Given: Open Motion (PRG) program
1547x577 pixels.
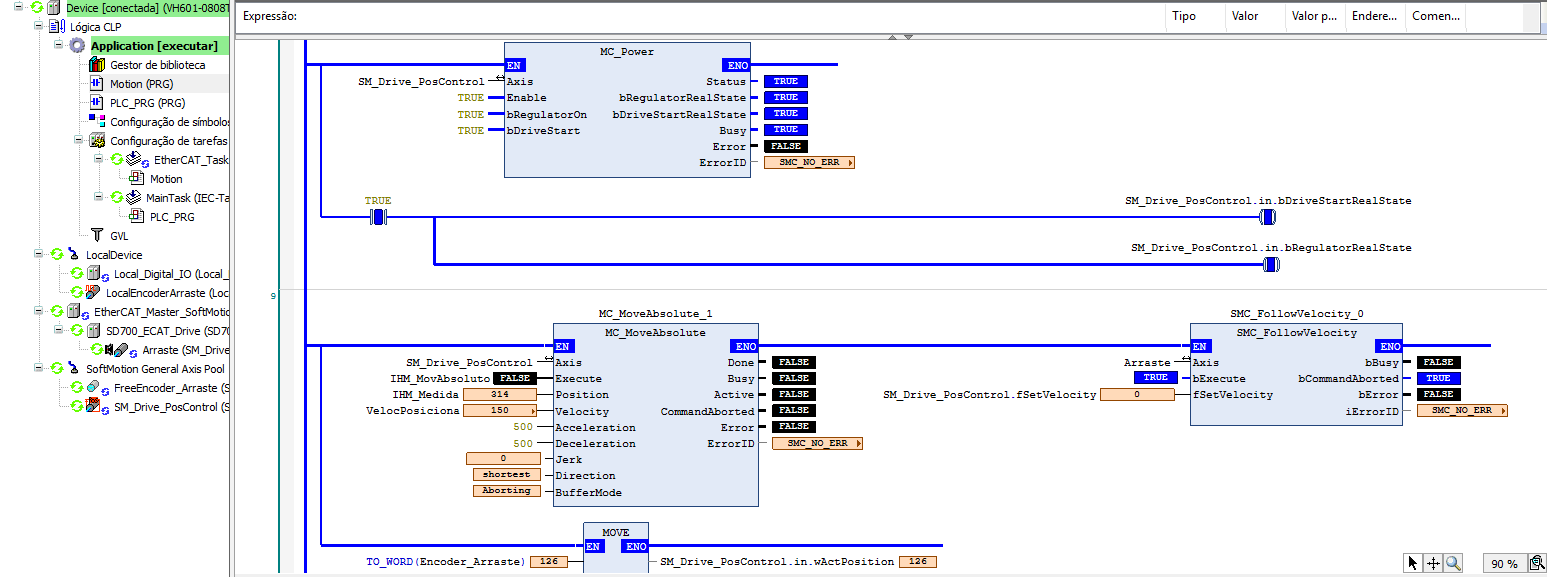Looking at the screenshot, I should [141, 84].
